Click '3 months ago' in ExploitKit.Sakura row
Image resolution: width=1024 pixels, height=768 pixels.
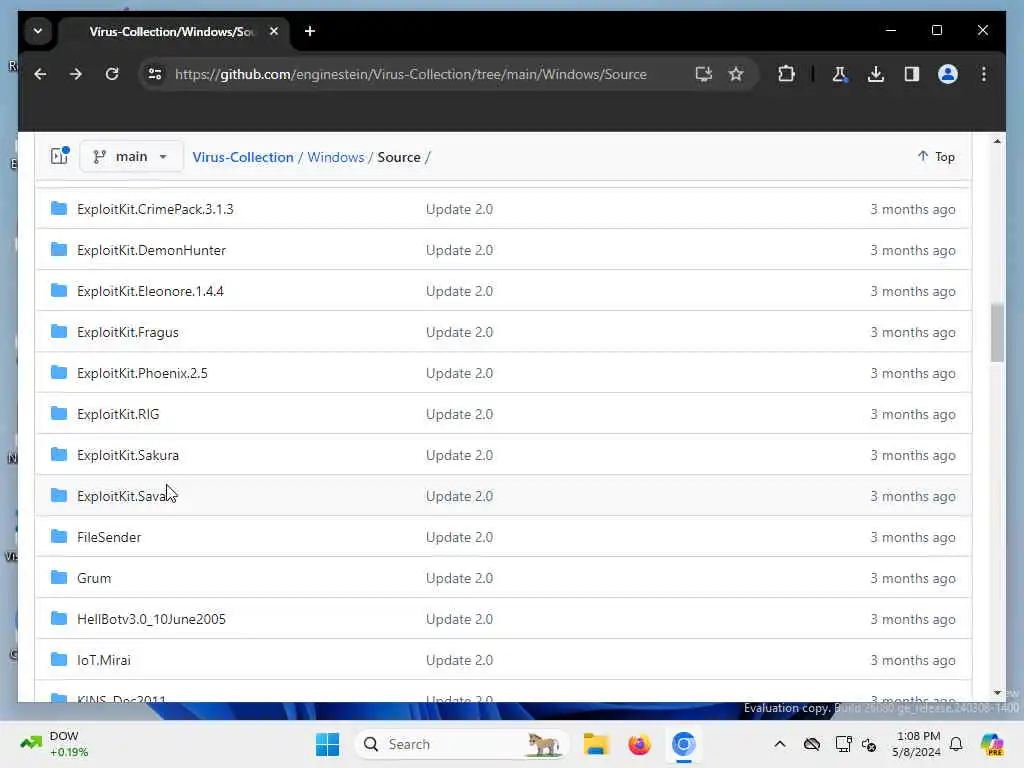pos(912,455)
